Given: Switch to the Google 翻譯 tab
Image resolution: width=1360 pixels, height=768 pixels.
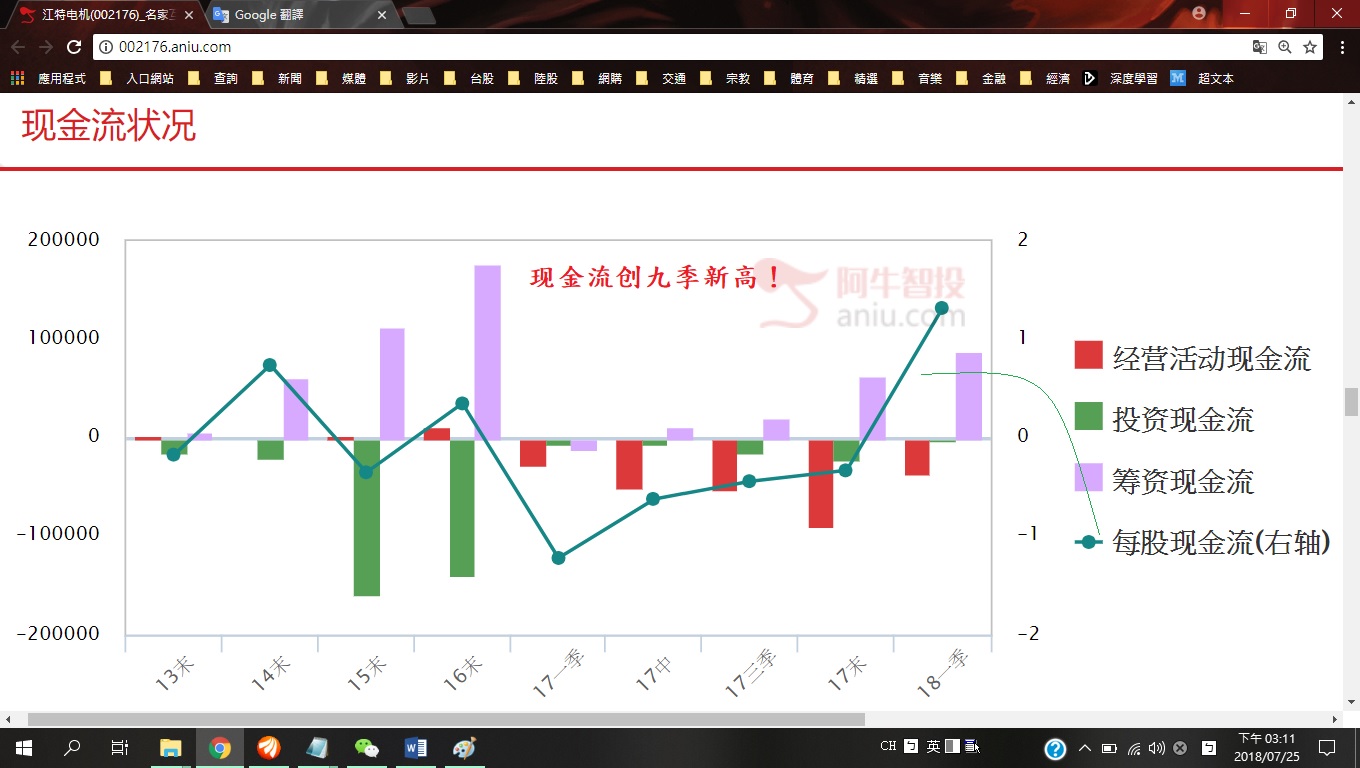Looking at the screenshot, I should pos(298,15).
